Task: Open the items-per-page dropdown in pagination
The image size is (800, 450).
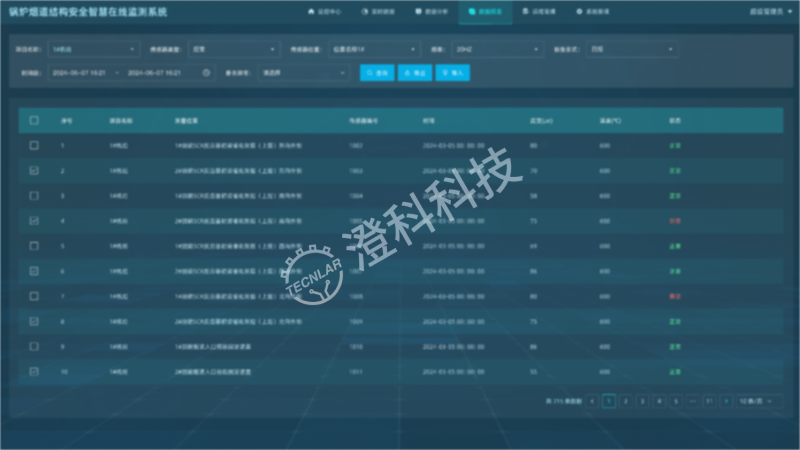Action: tap(758, 400)
